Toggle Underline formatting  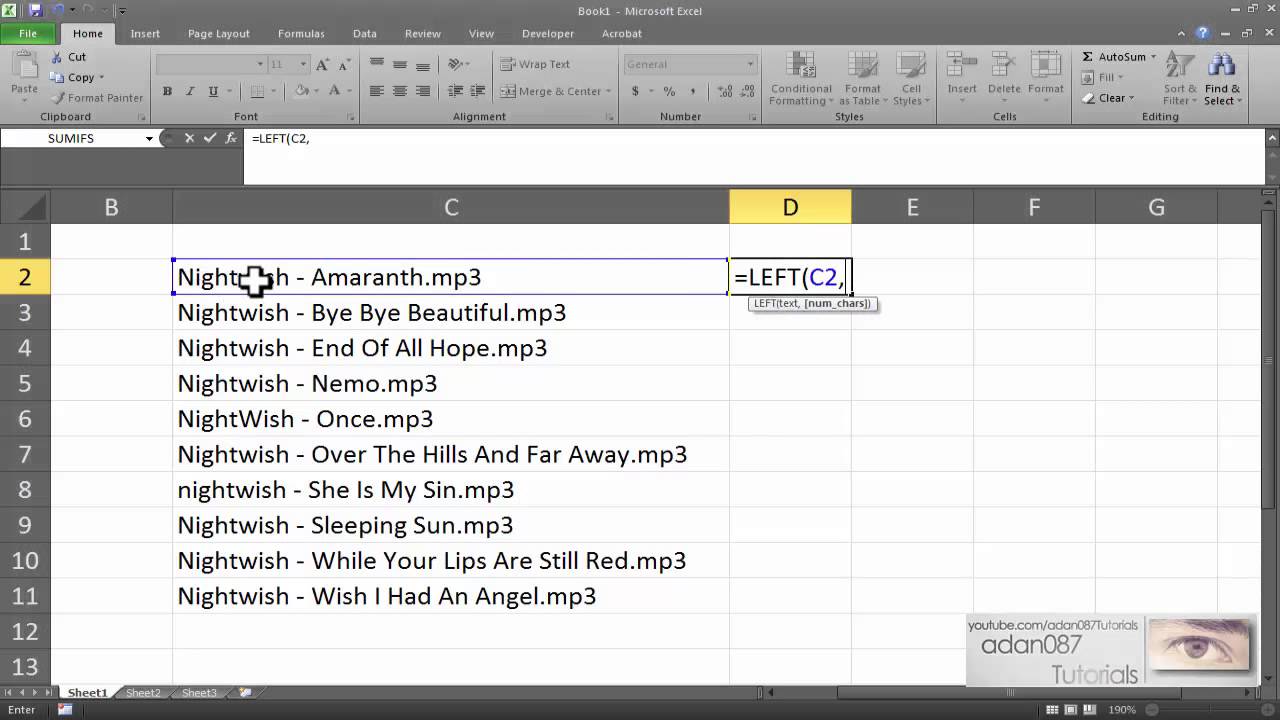[x=213, y=91]
